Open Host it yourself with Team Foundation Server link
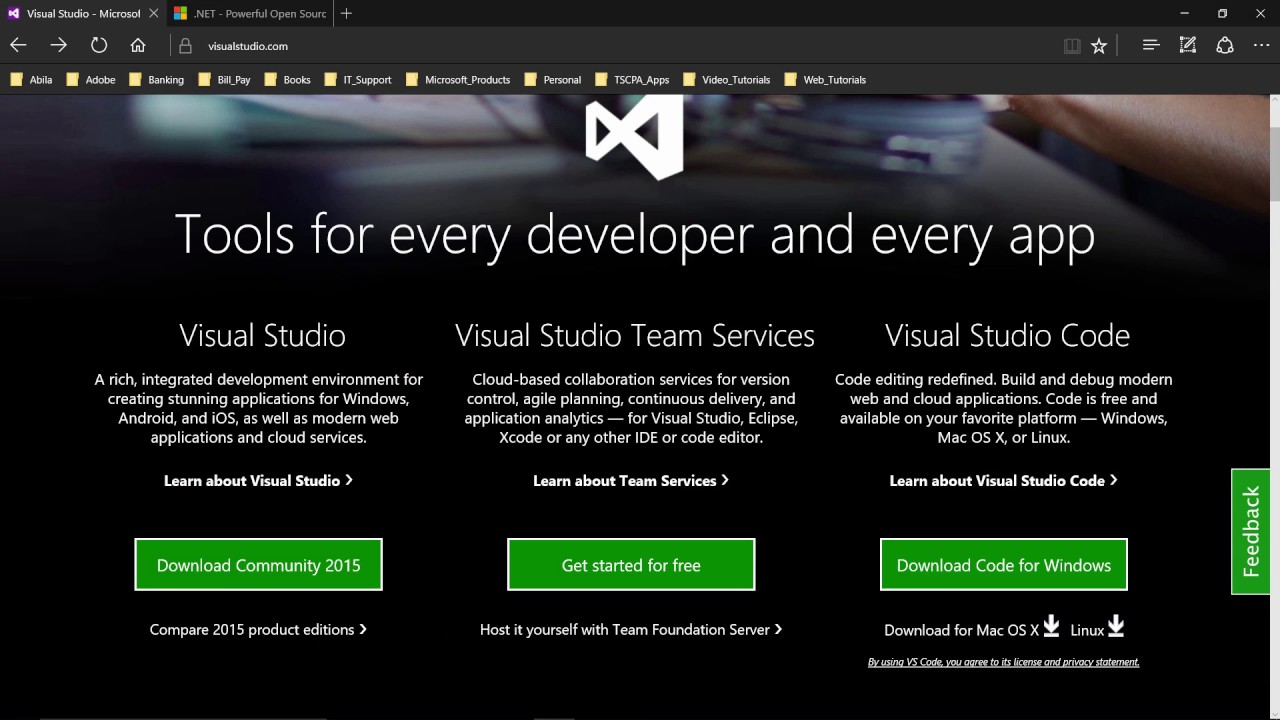This screenshot has width=1280, height=720. point(631,629)
